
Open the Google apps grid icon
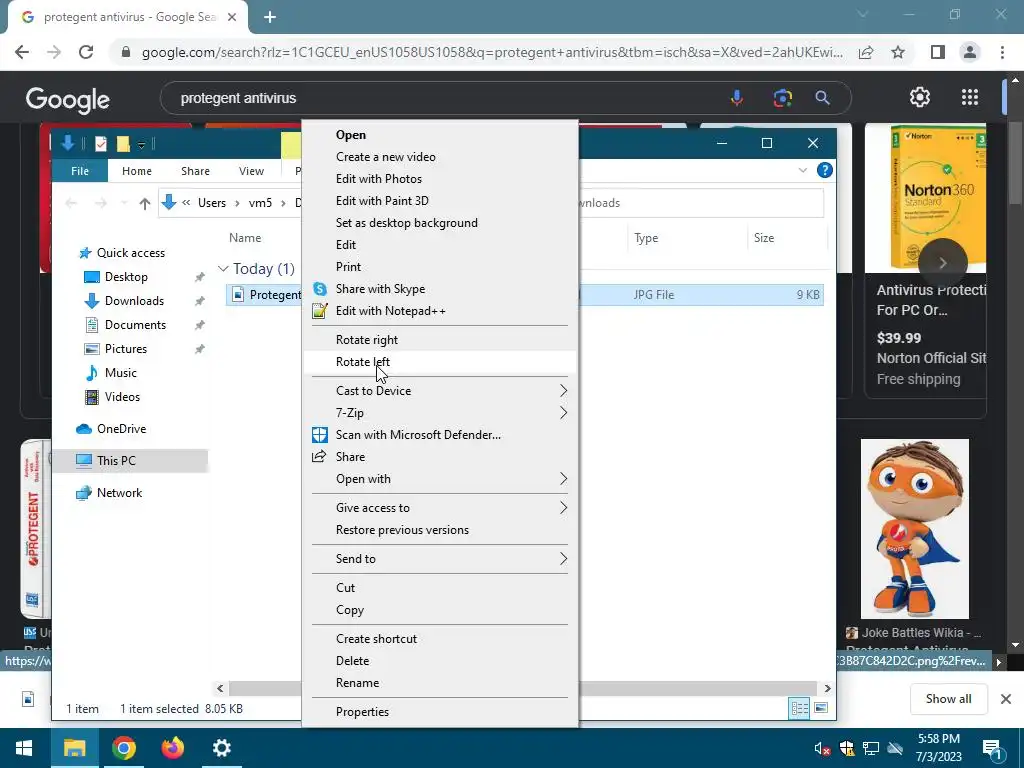(x=970, y=97)
